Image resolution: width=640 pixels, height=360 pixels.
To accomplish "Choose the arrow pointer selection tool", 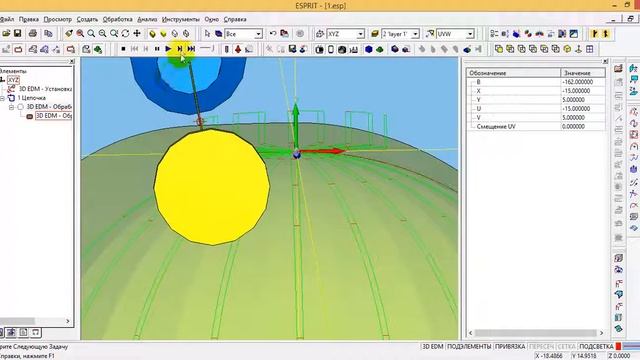I will 207,33.
